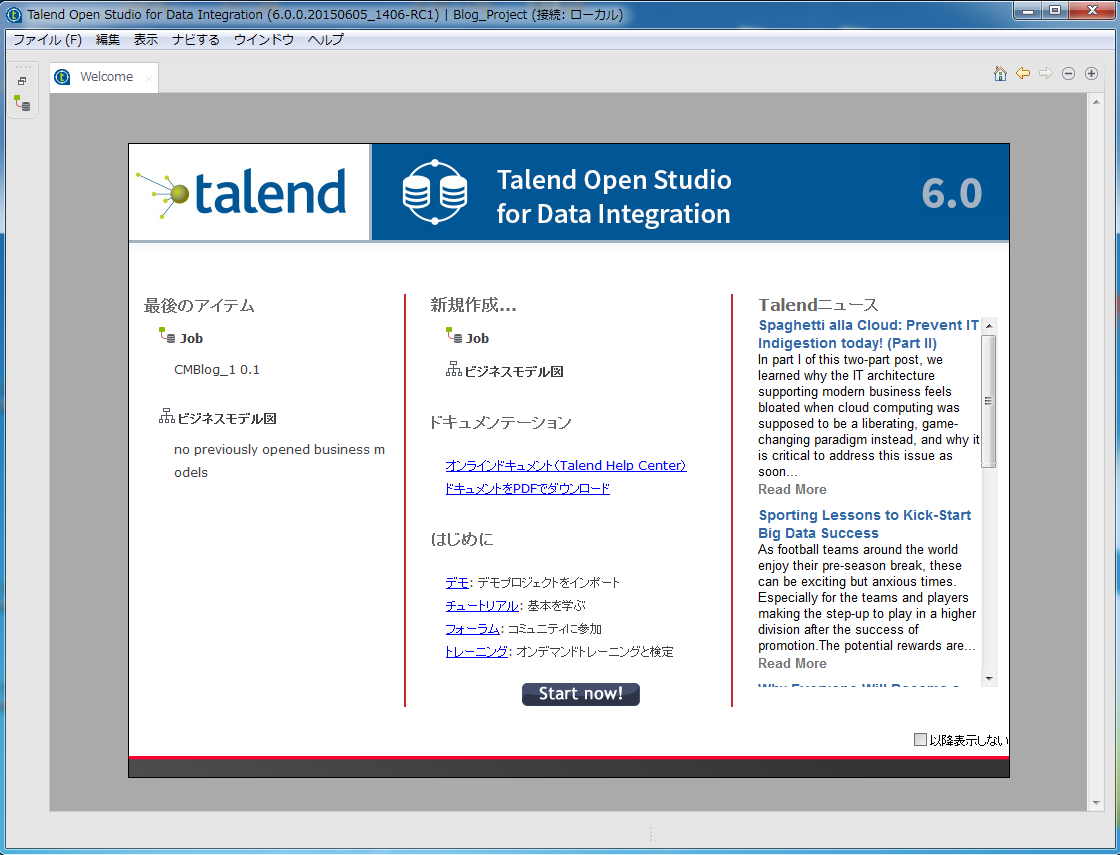The height and width of the screenshot is (855, 1120).
Task: Click the Start now! button
Action: (580, 694)
